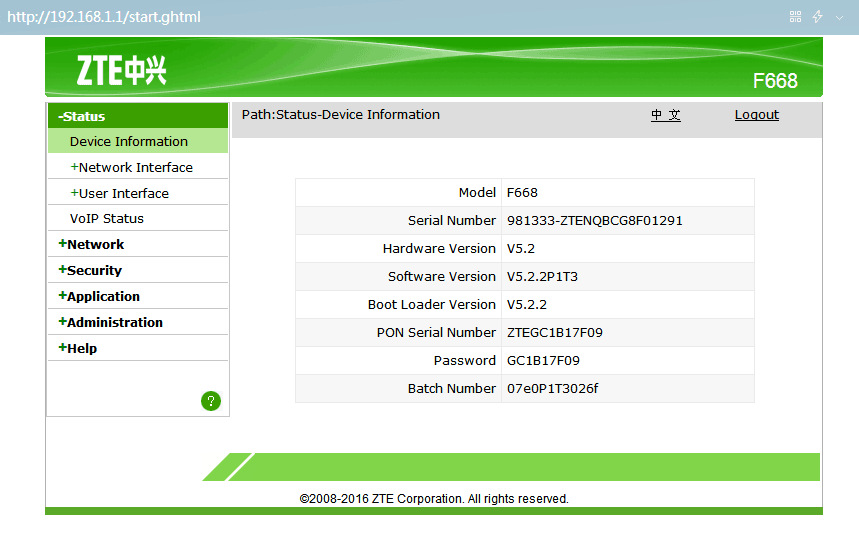
Task: Expand the Security menu section
Action: point(138,270)
